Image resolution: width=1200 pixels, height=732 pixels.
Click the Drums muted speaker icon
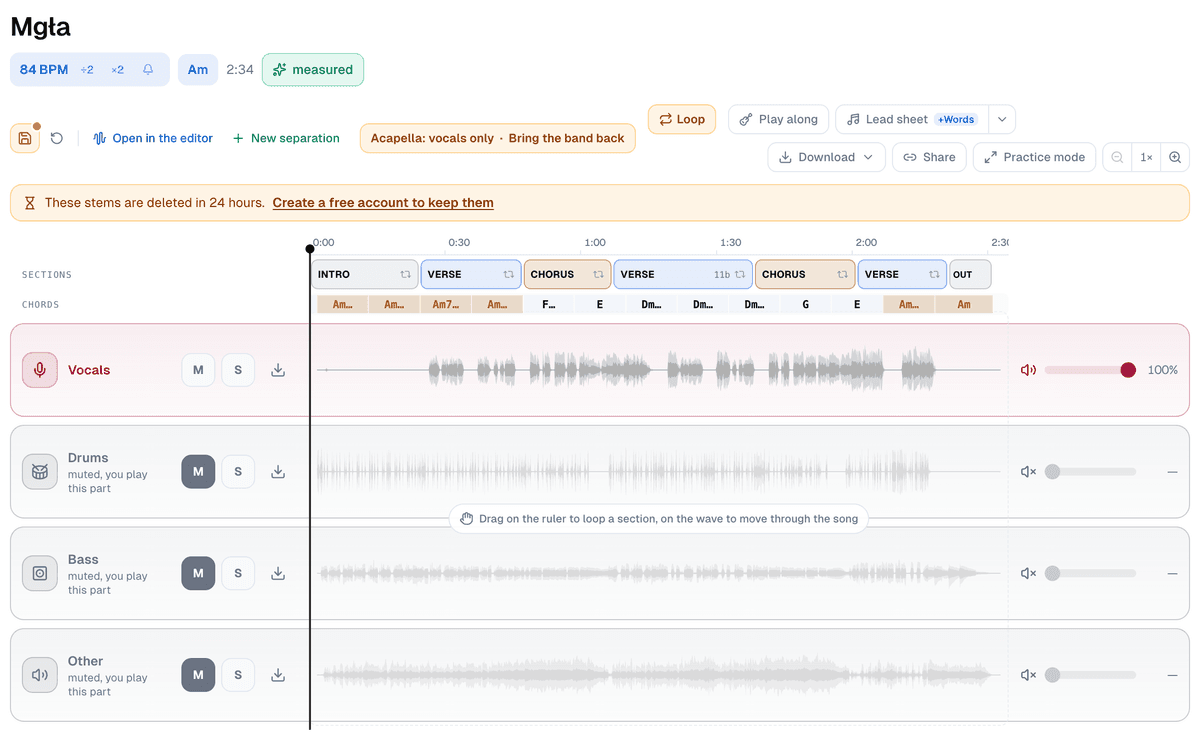1028,472
